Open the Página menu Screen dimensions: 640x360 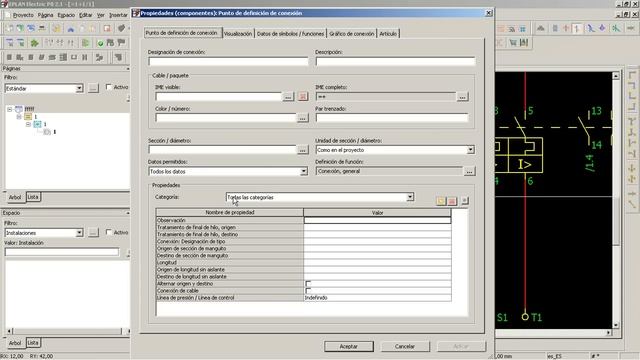(45, 15)
